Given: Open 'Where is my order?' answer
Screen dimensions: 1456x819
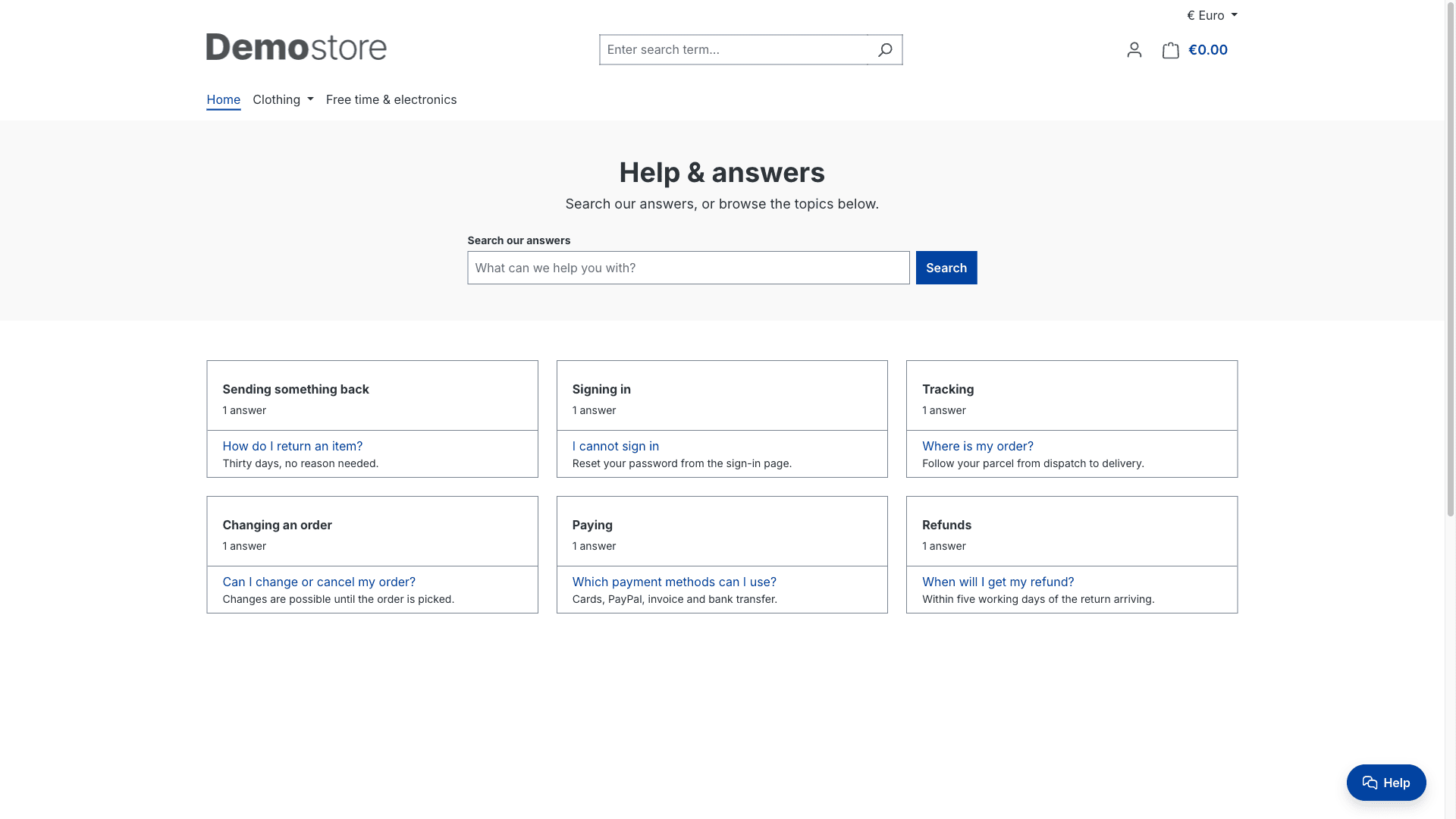Looking at the screenshot, I should click(977, 446).
